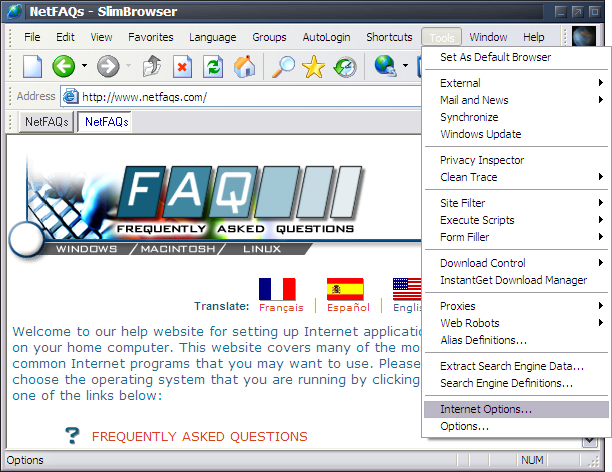Launch InstantGet Download Manager
This screenshot has height=472, width=612.
pos(516,280)
